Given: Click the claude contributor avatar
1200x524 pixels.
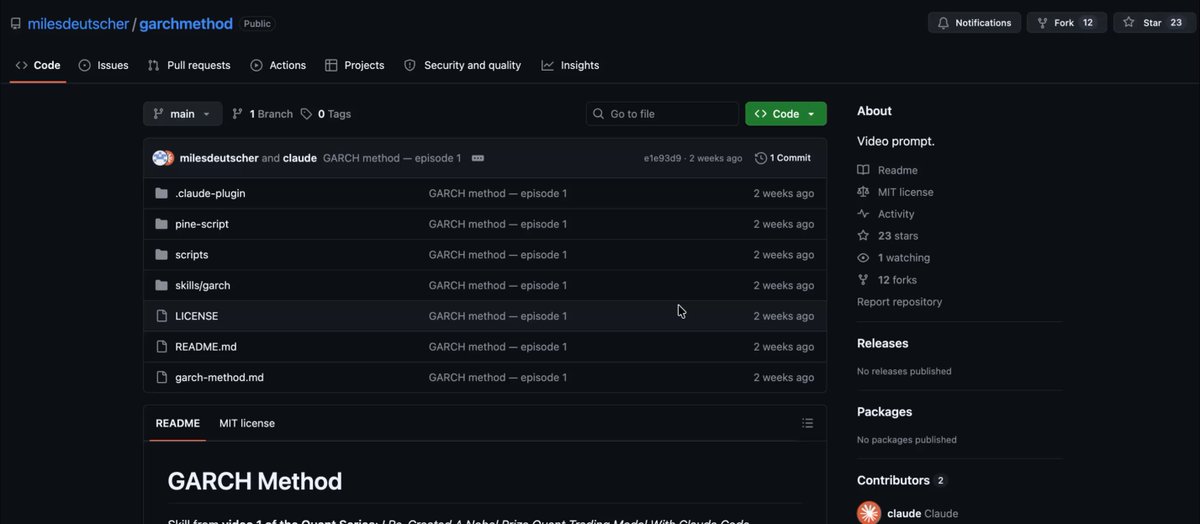Looking at the screenshot, I should (x=869, y=513).
